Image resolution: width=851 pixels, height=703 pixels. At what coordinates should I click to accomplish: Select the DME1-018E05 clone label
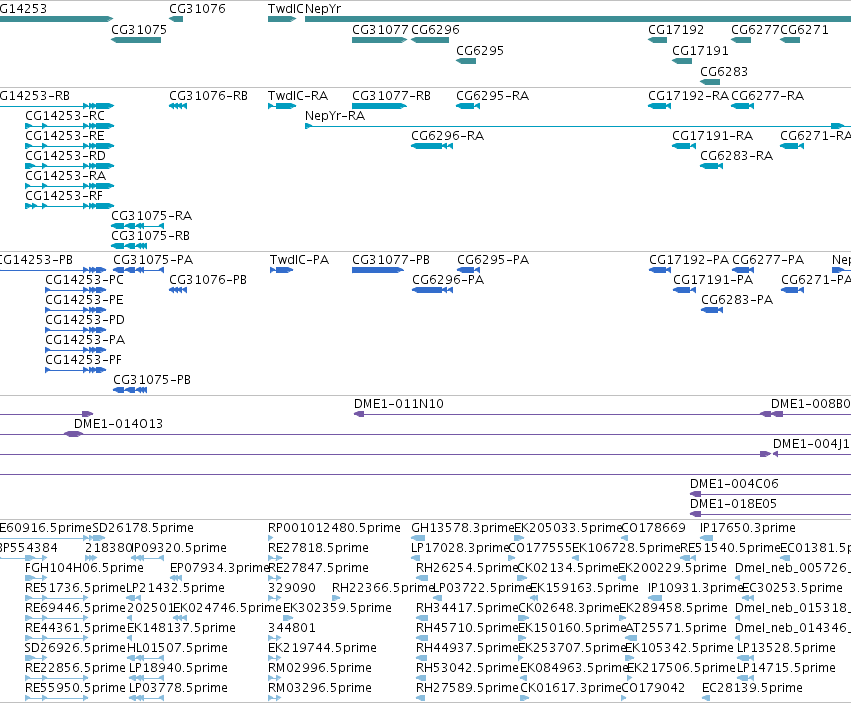pos(733,504)
